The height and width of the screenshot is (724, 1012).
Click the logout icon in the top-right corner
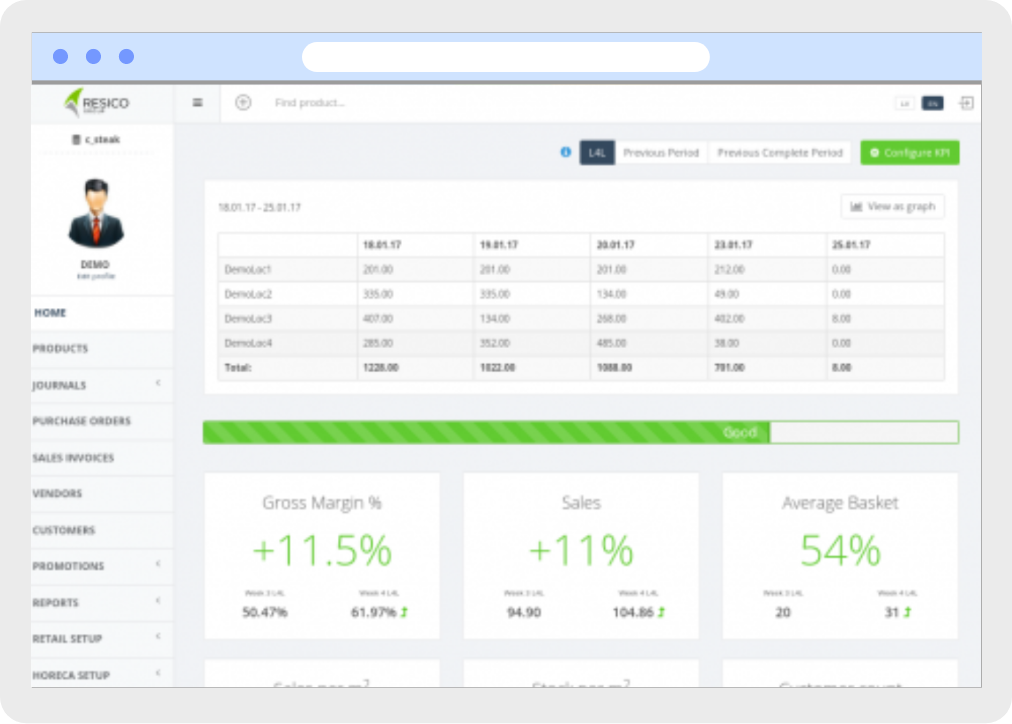(966, 103)
